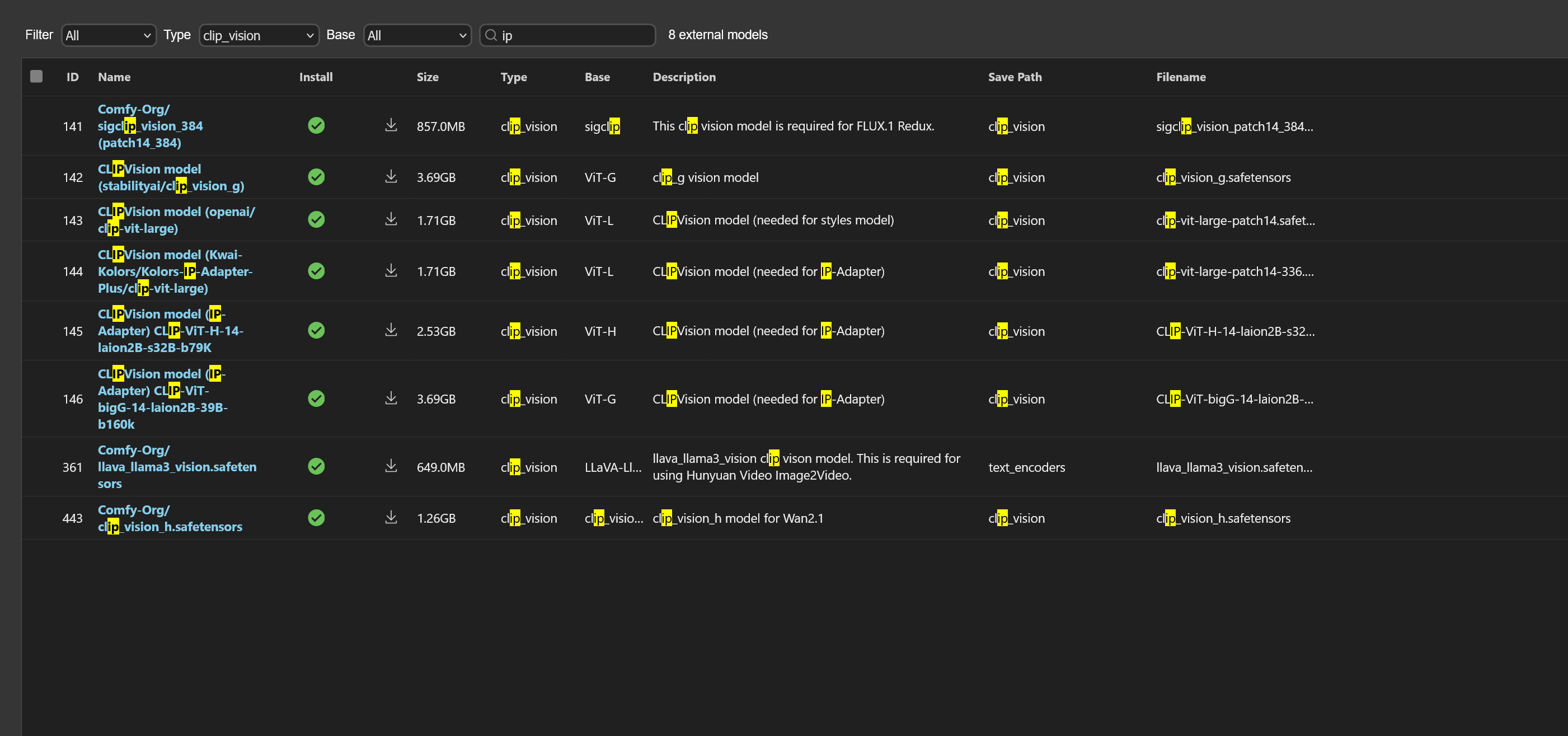Screen dimensions: 1568x736
Task: Expand the Base dropdown
Action: [x=417, y=35]
